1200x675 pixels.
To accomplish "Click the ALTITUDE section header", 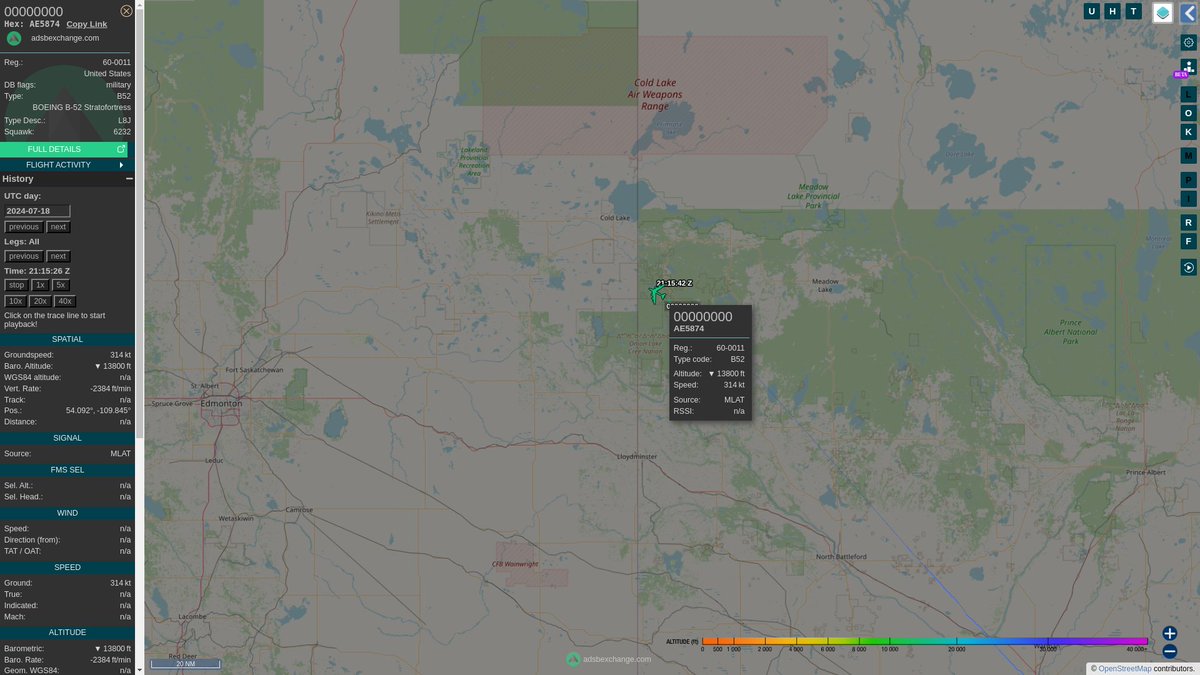I will [67, 632].
